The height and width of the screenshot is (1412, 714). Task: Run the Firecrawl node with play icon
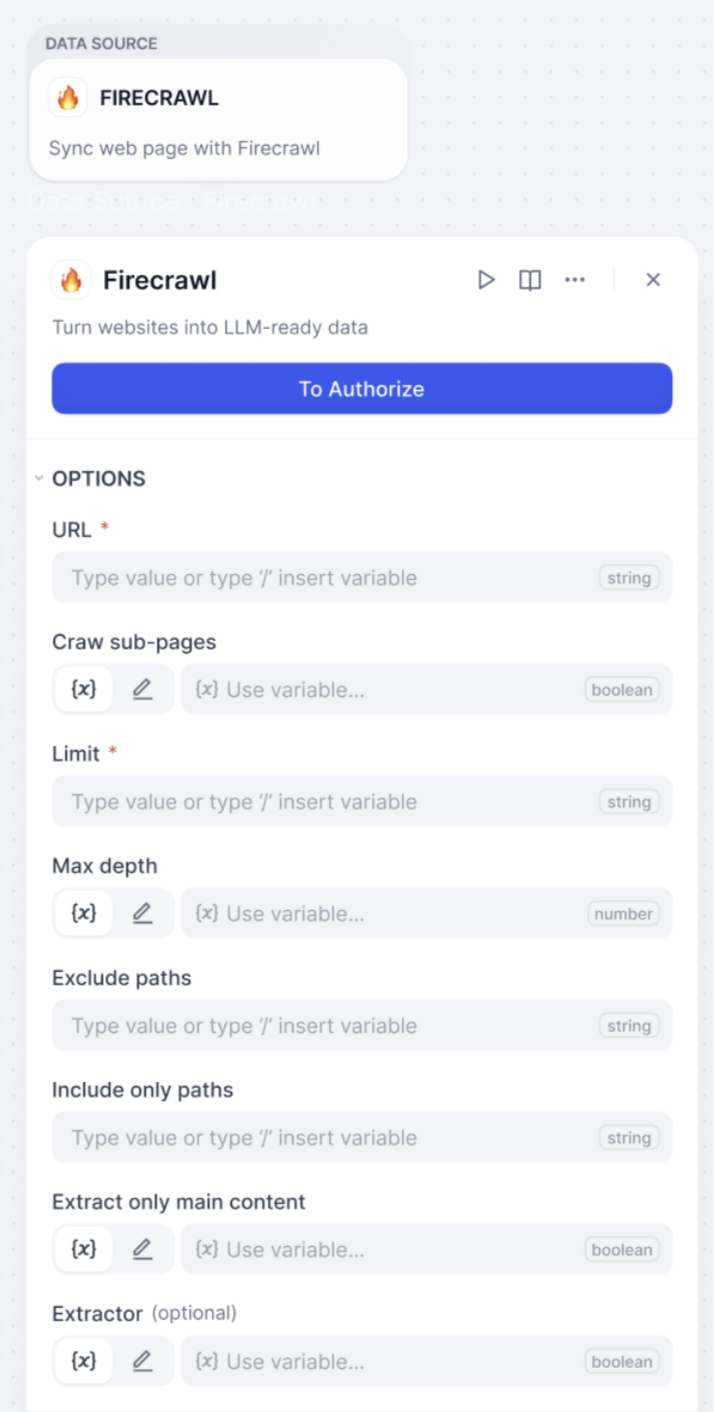coord(486,280)
